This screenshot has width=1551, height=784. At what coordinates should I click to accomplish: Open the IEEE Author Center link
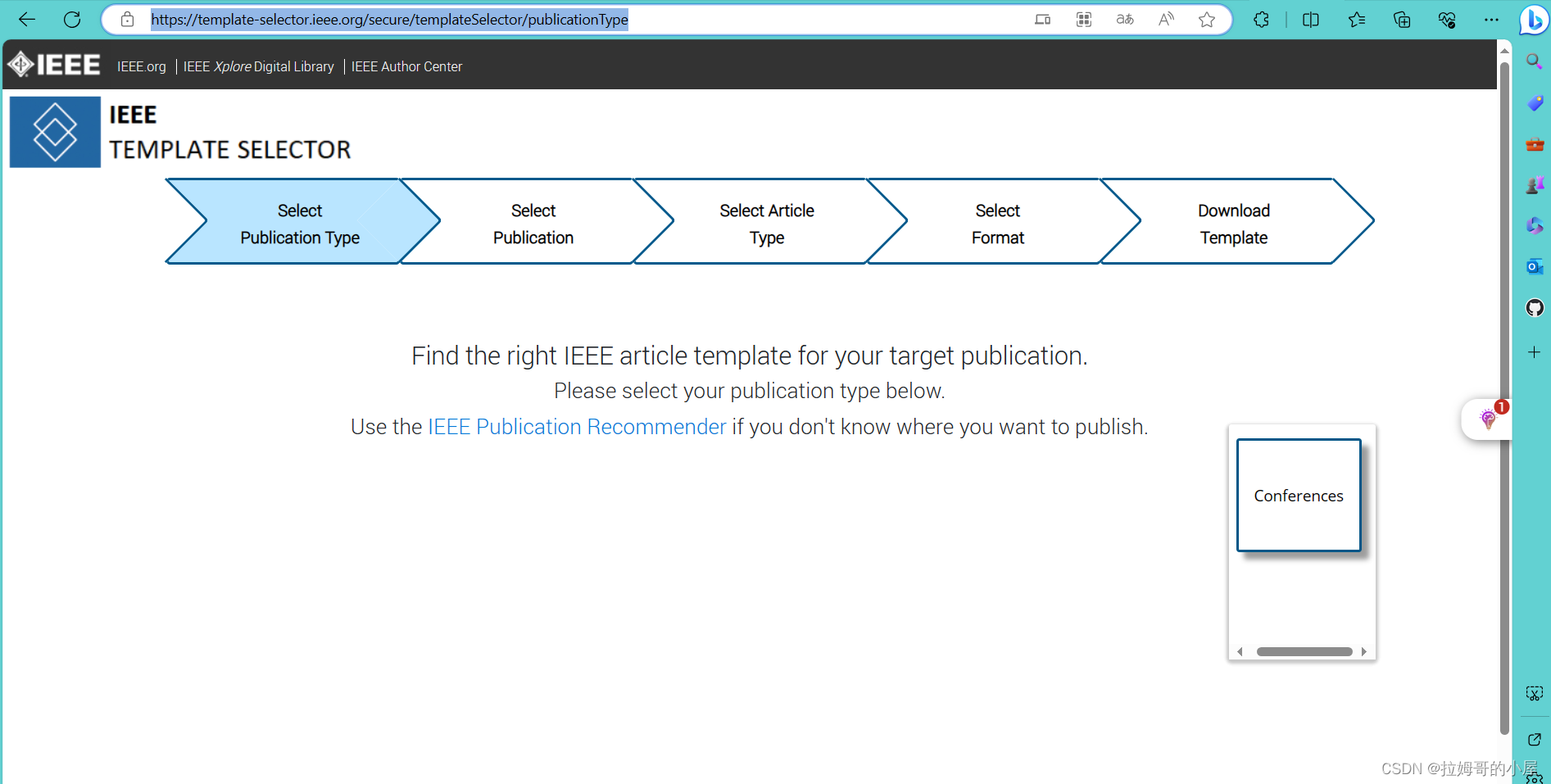pyautogui.click(x=407, y=66)
